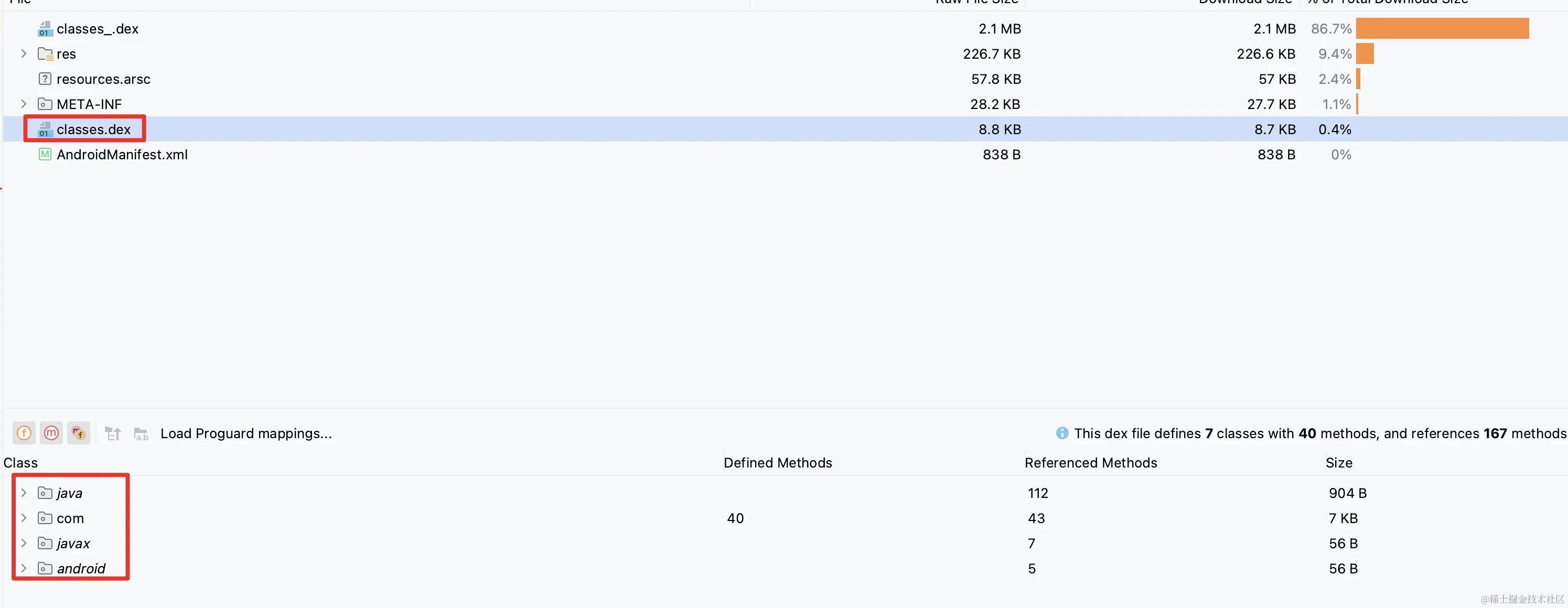Screen dimensions: 1568x608
Task: Select the classes_.dex file icon
Action: click(45, 29)
